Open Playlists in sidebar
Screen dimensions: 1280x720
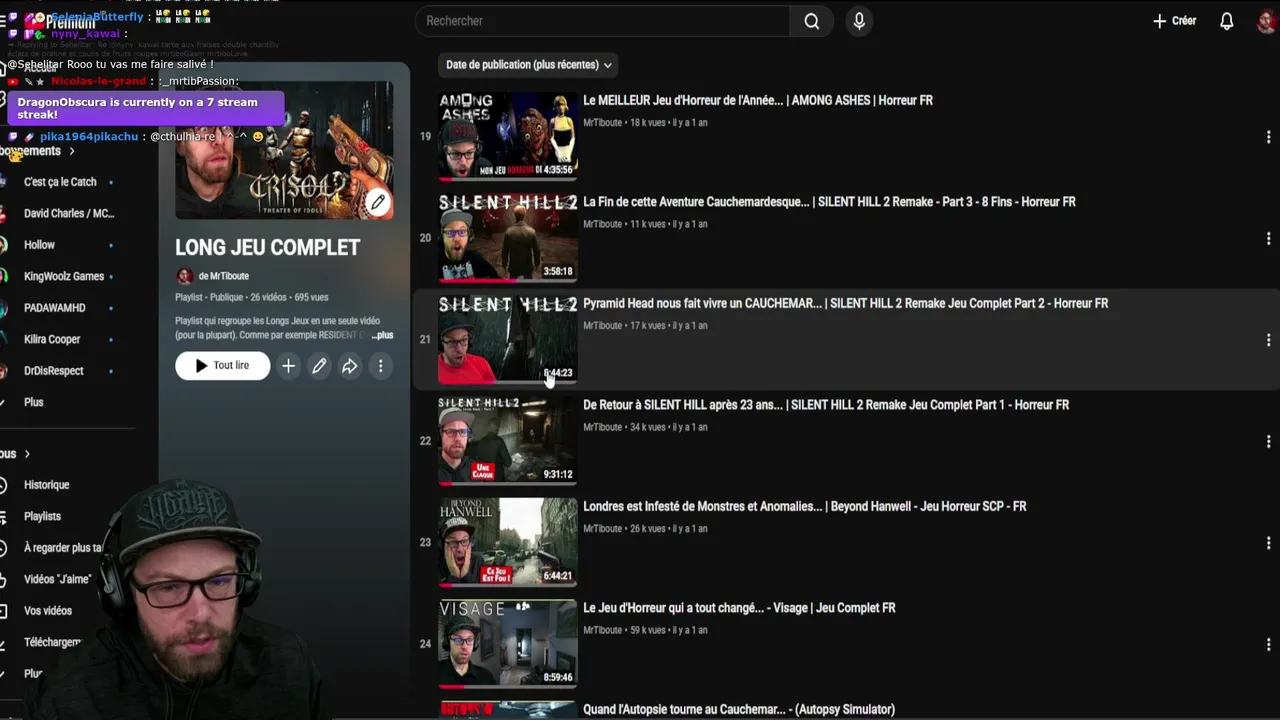pyautogui.click(x=42, y=516)
